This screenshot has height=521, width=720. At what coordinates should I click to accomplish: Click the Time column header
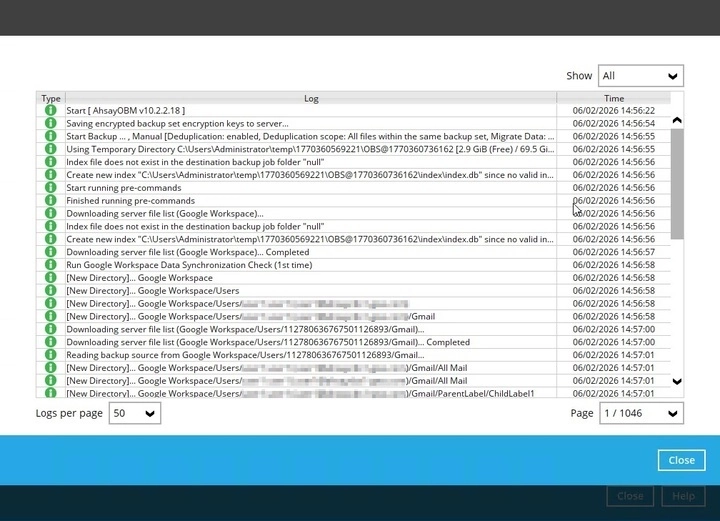(x=613, y=98)
